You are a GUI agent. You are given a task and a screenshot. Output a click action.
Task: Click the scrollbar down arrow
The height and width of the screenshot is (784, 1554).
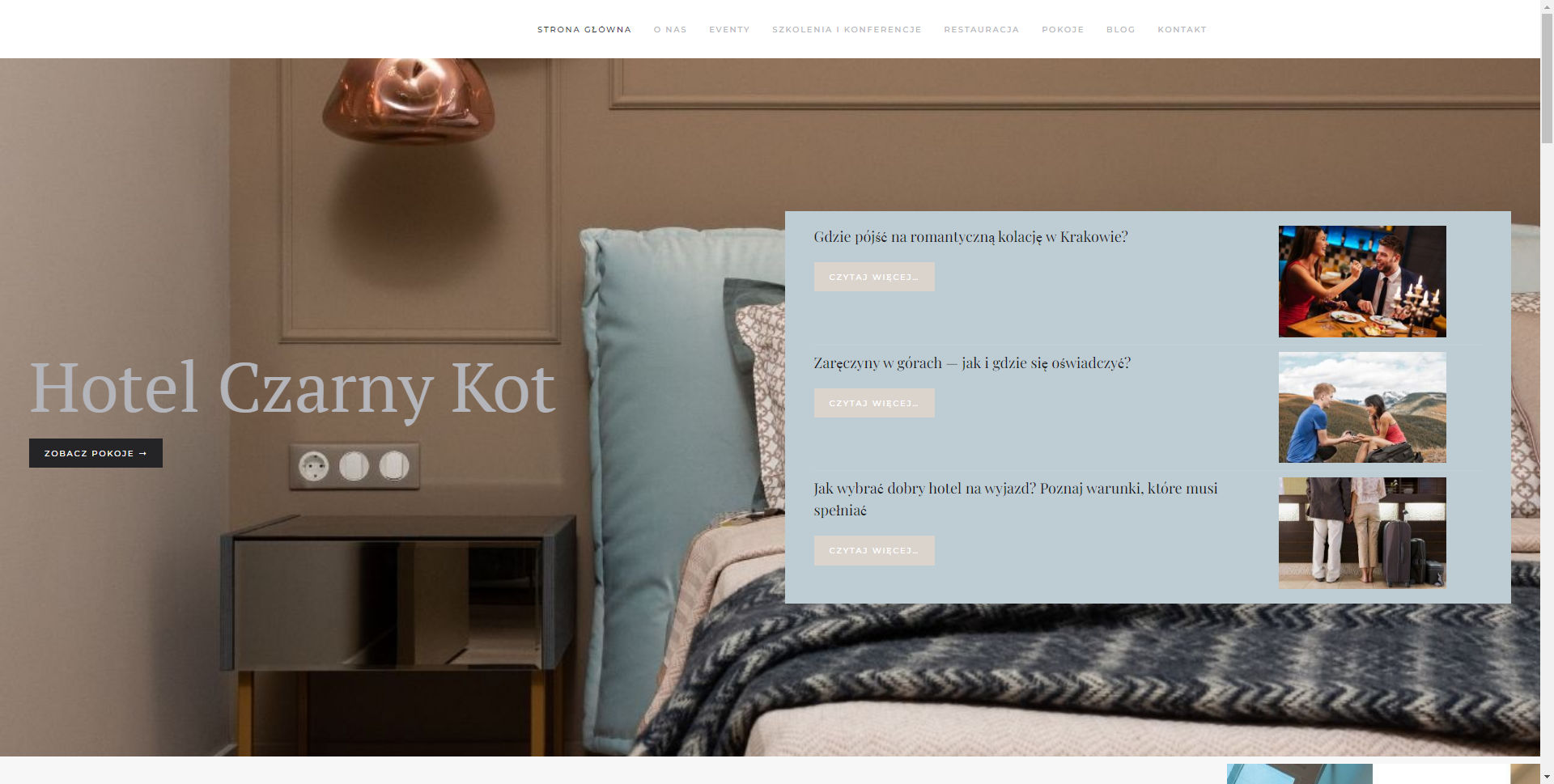1547,778
